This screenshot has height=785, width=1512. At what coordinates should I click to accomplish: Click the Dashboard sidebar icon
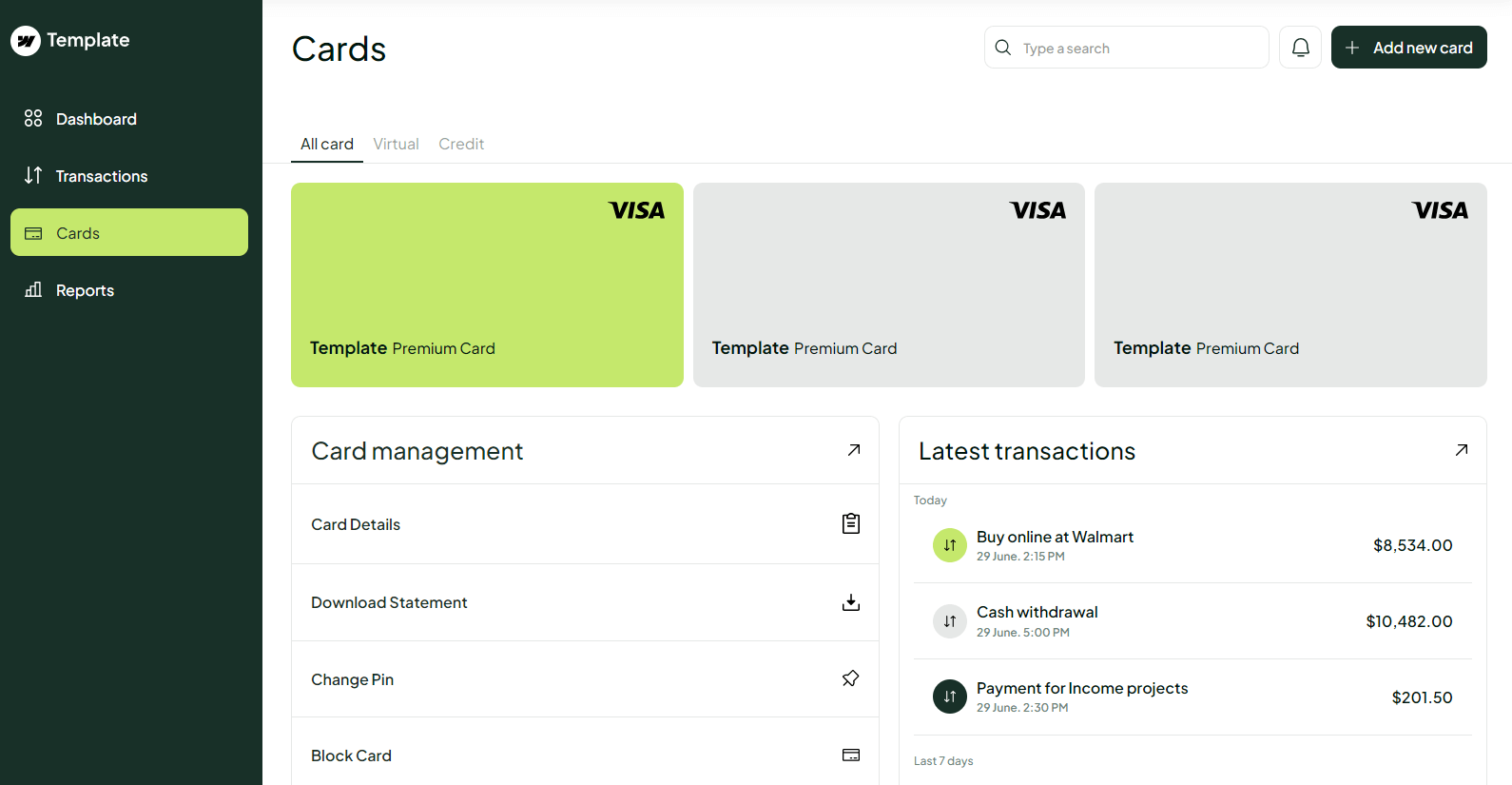(33, 118)
